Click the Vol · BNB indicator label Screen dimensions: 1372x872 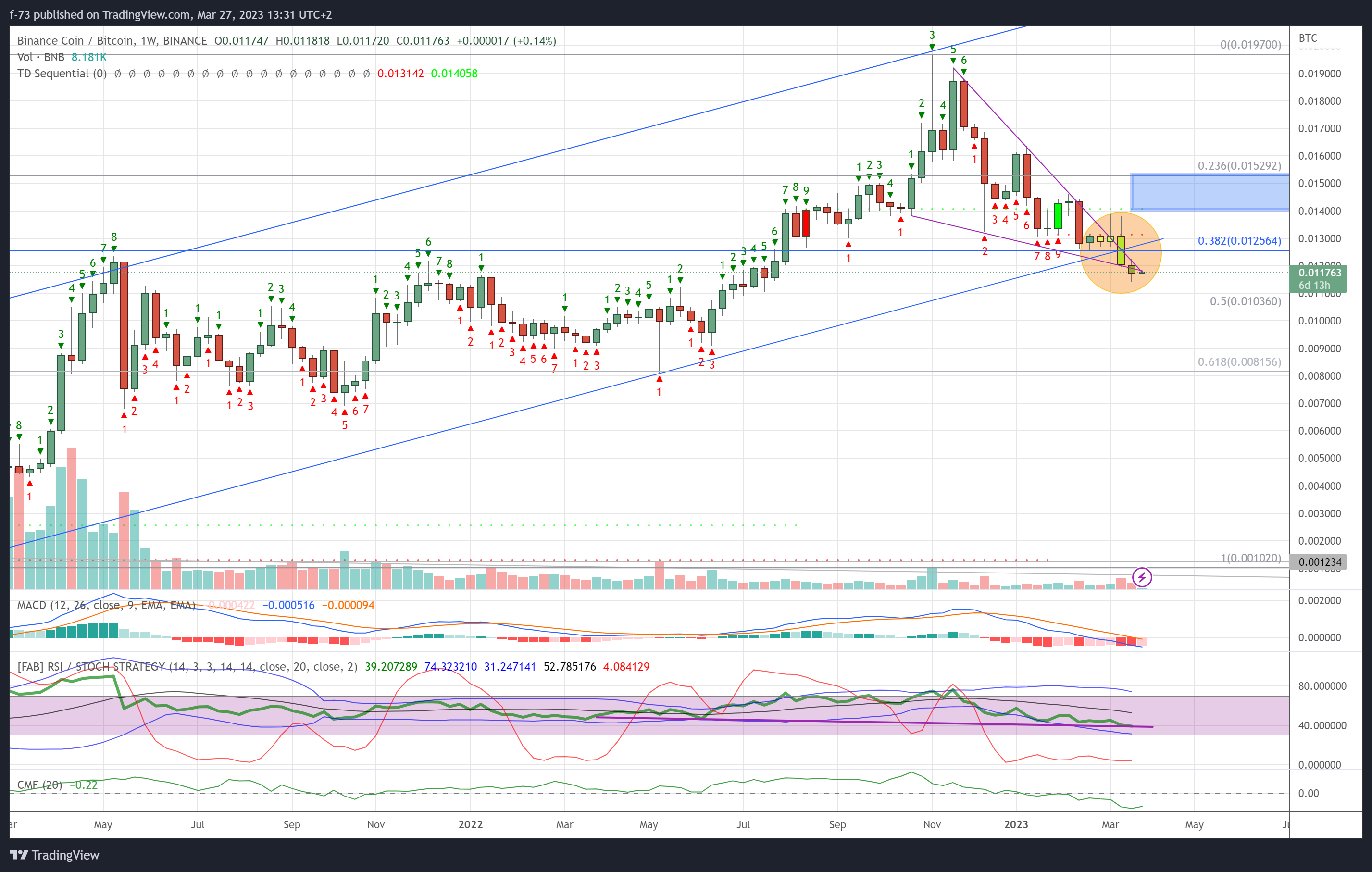click(x=40, y=57)
